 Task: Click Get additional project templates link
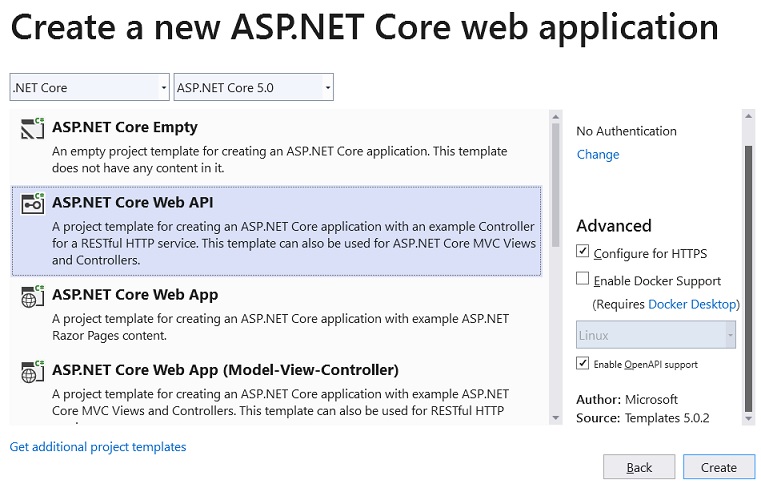(x=98, y=447)
